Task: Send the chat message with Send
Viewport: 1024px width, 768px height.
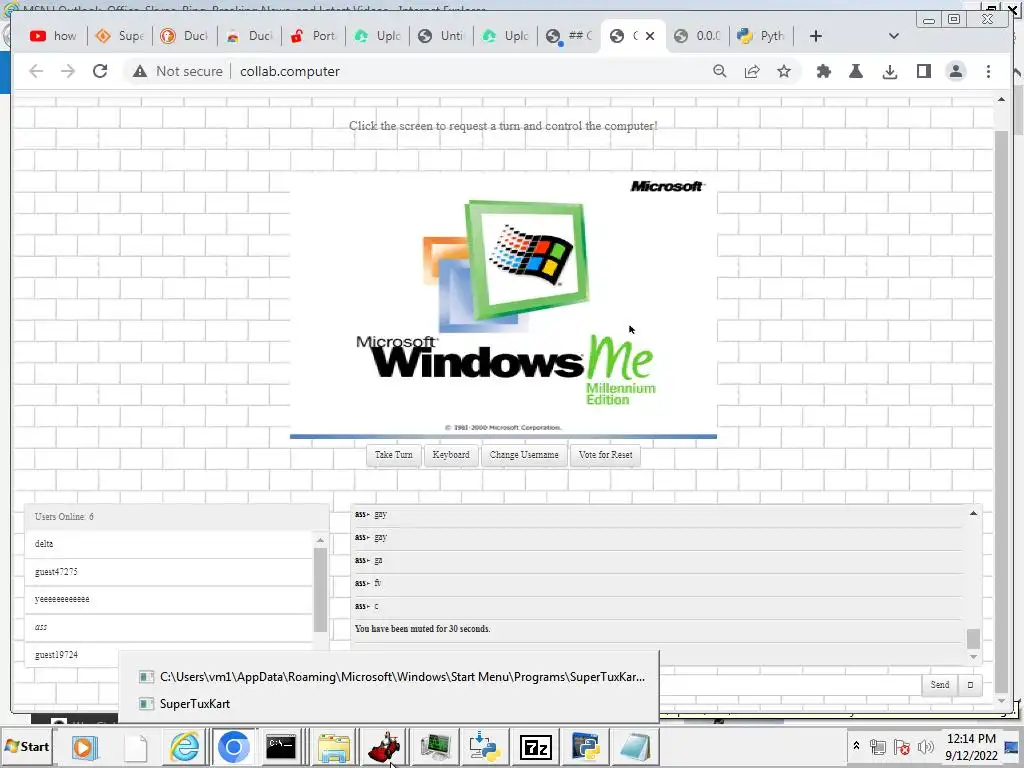Action: point(939,684)
